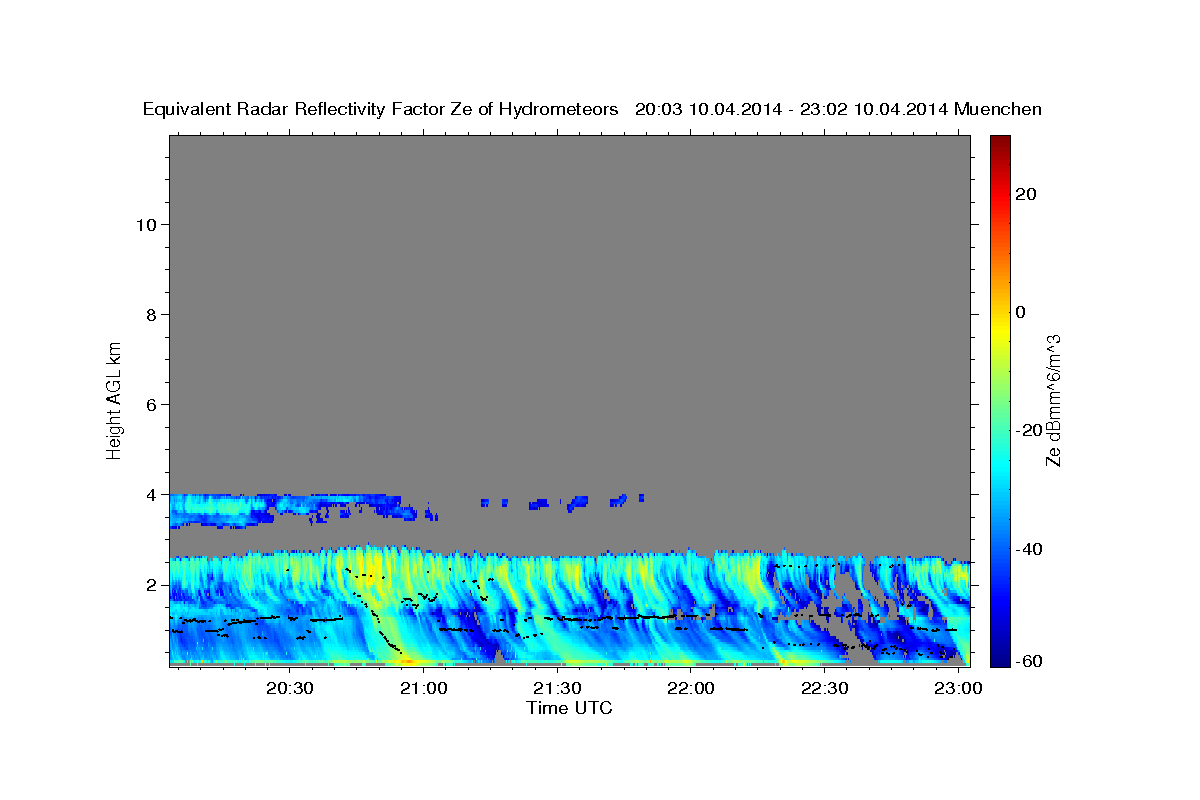The image size is (1200, 800).
Task: Click the height label 2
Action: click(150, 584)
